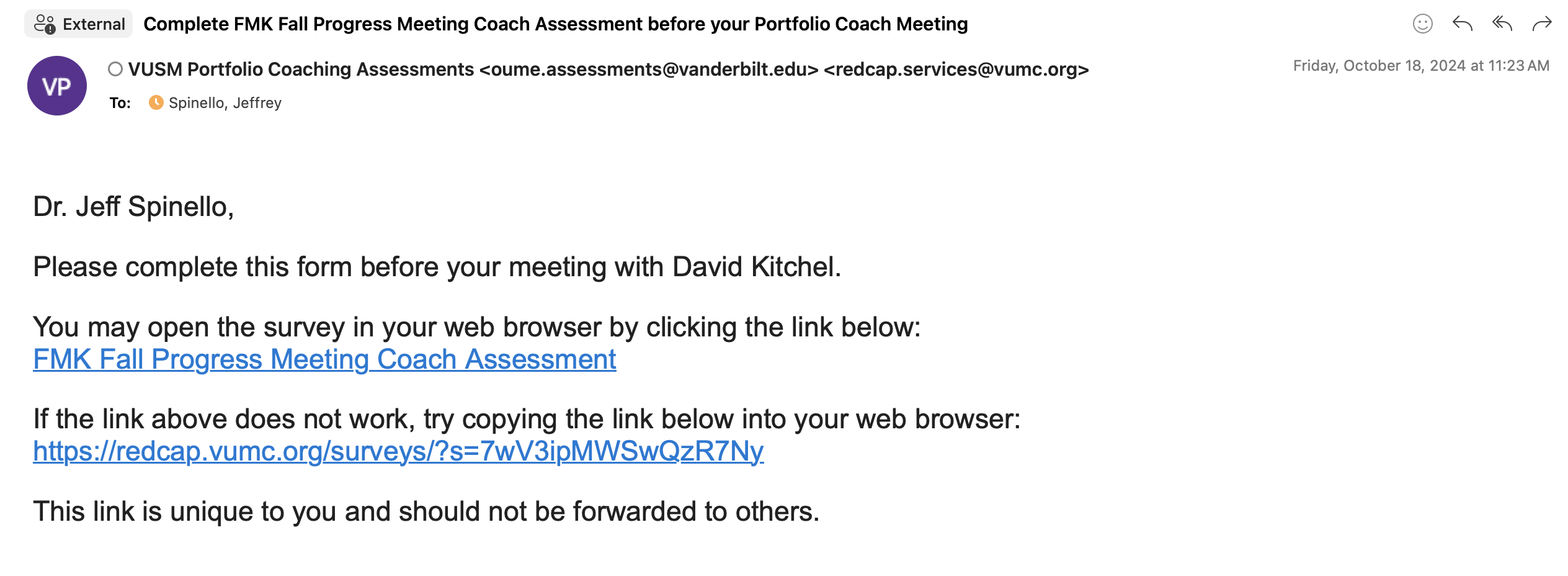Click the 'should not be forwarded' notice text
The image size is (1568, 576).
pos(426,511)
